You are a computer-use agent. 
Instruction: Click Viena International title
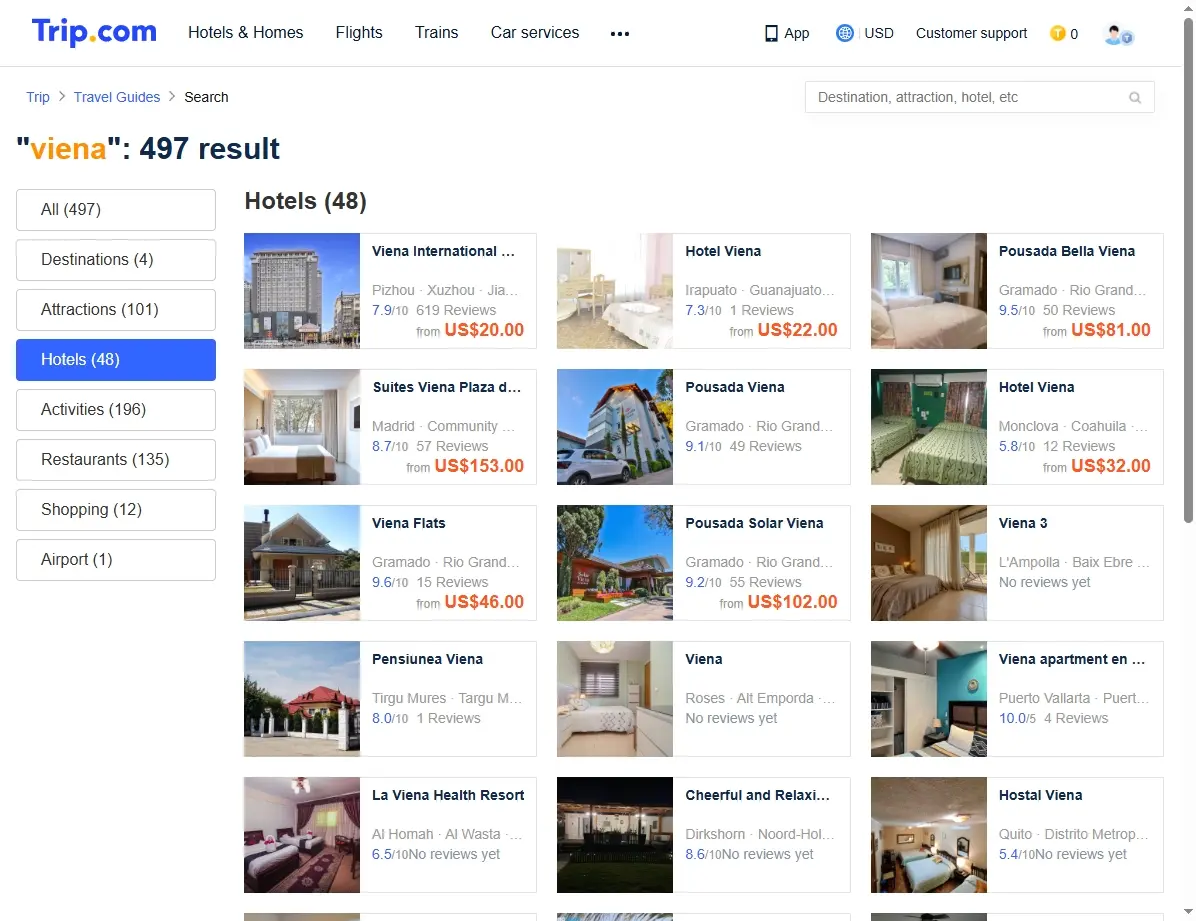click(443, 251)
